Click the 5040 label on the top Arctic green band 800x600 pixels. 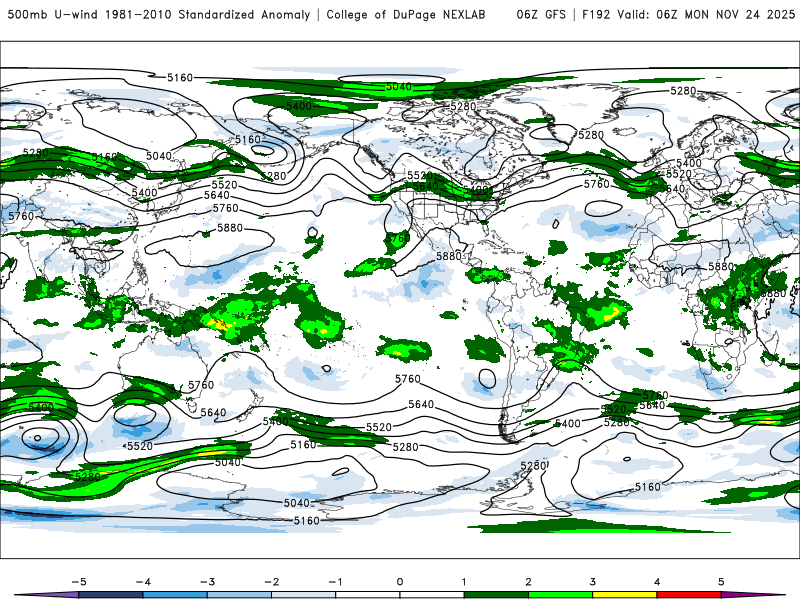398,87
